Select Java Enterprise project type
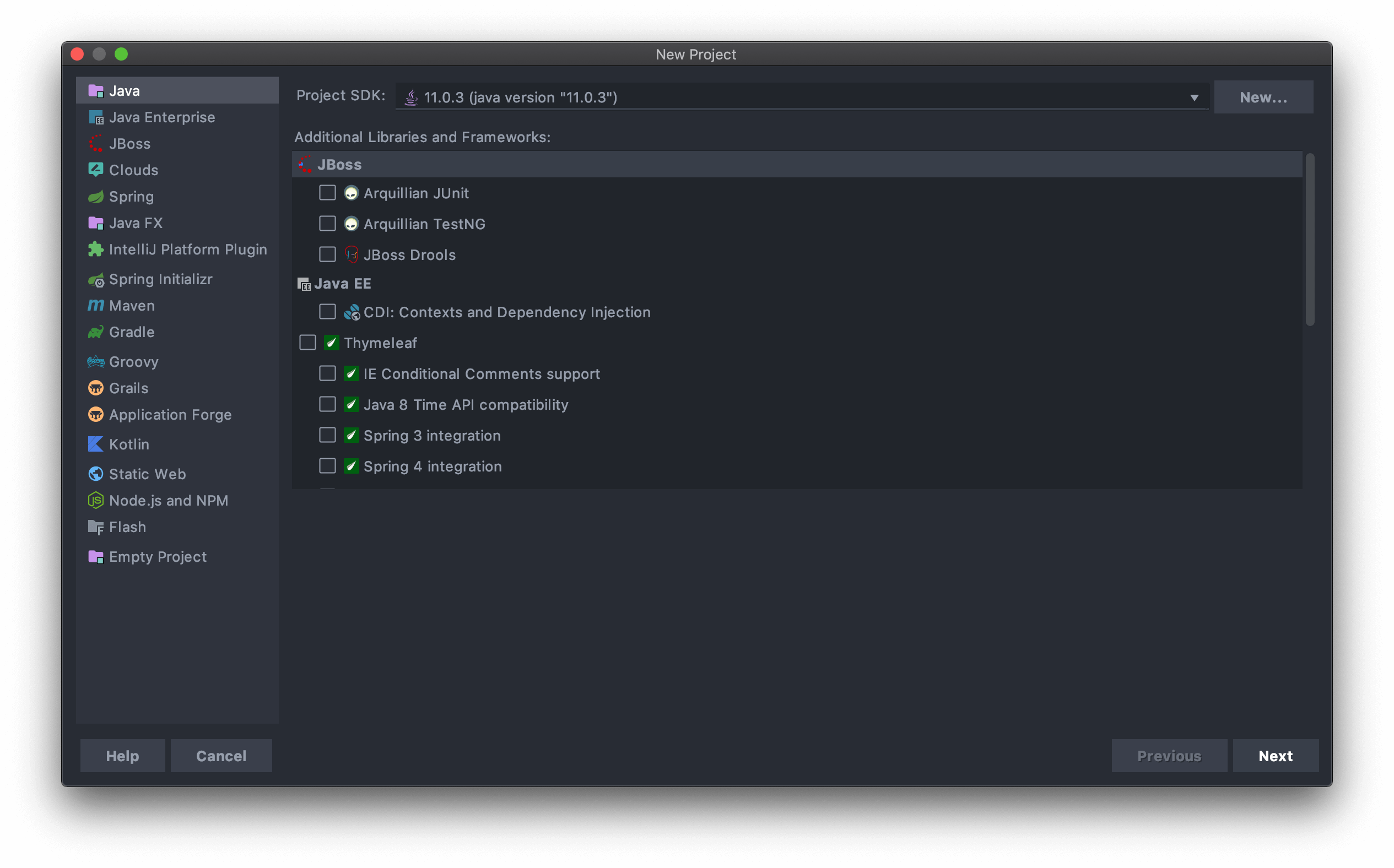Viewport: 1394px width, 868px height. 177,117
